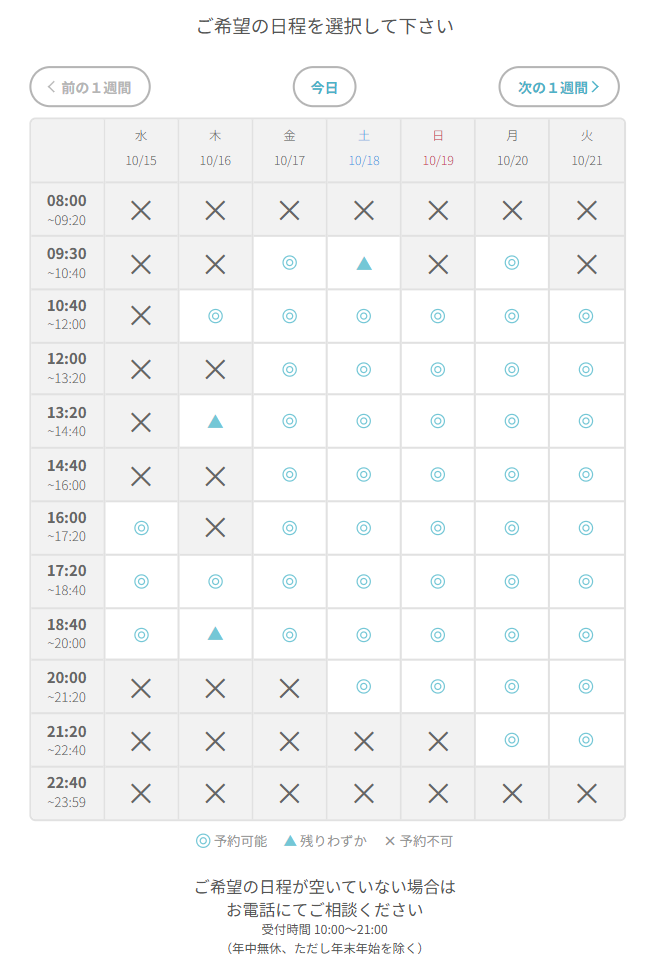Pick the few-remaining triangle Saturday 10/18 09:30
Image resolution: width=661 pixels, height=959 pixels.
point(364,263)
